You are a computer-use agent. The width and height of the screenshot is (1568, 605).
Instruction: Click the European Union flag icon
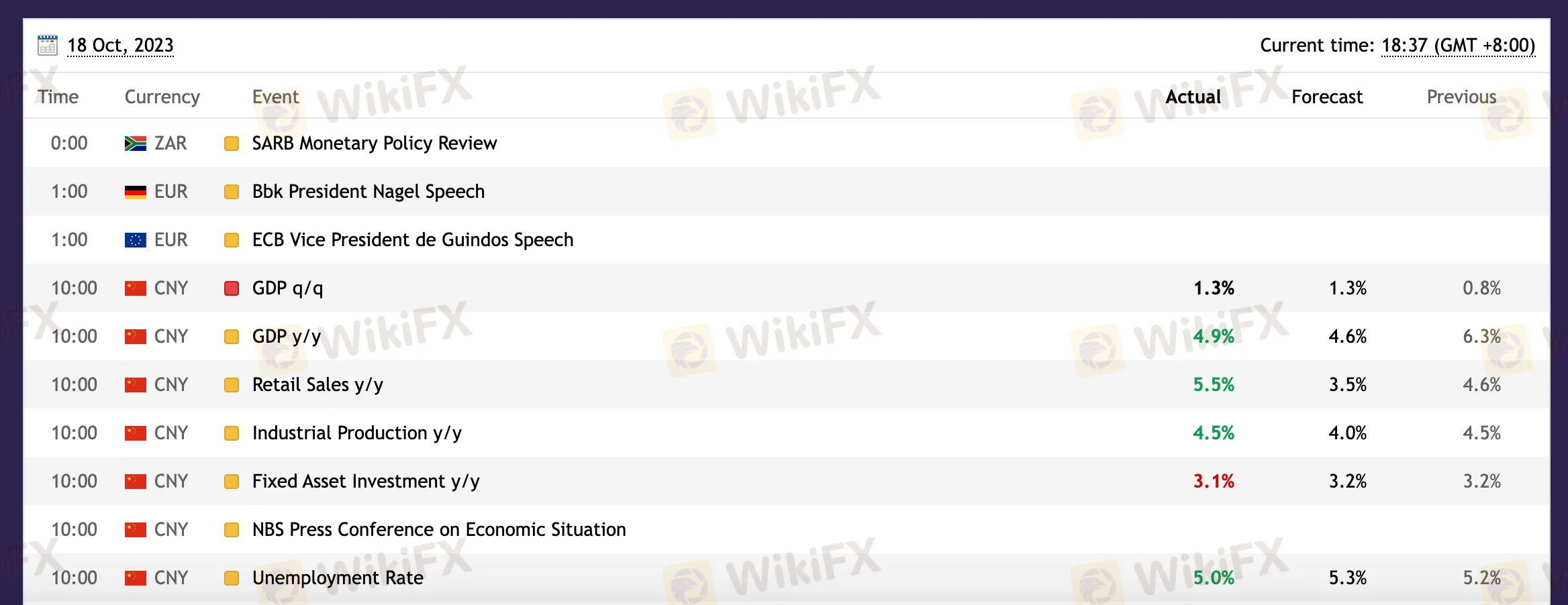[136, 240]
